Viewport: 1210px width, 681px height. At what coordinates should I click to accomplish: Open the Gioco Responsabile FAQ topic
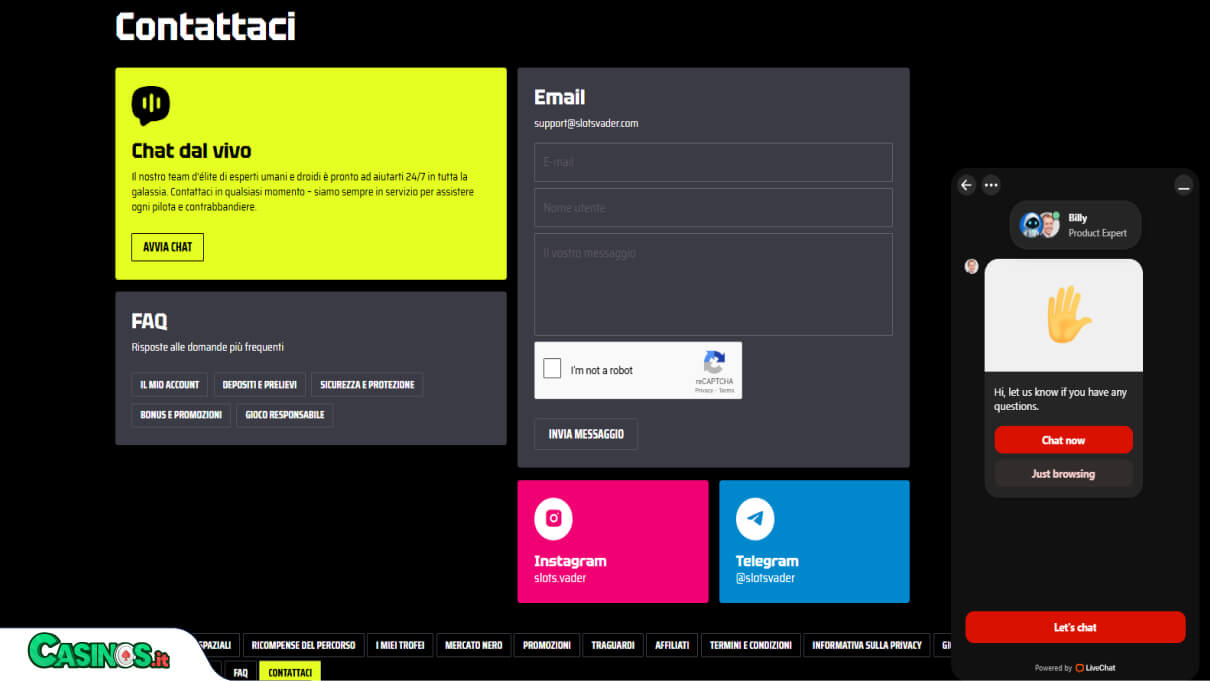pos(285,415)
